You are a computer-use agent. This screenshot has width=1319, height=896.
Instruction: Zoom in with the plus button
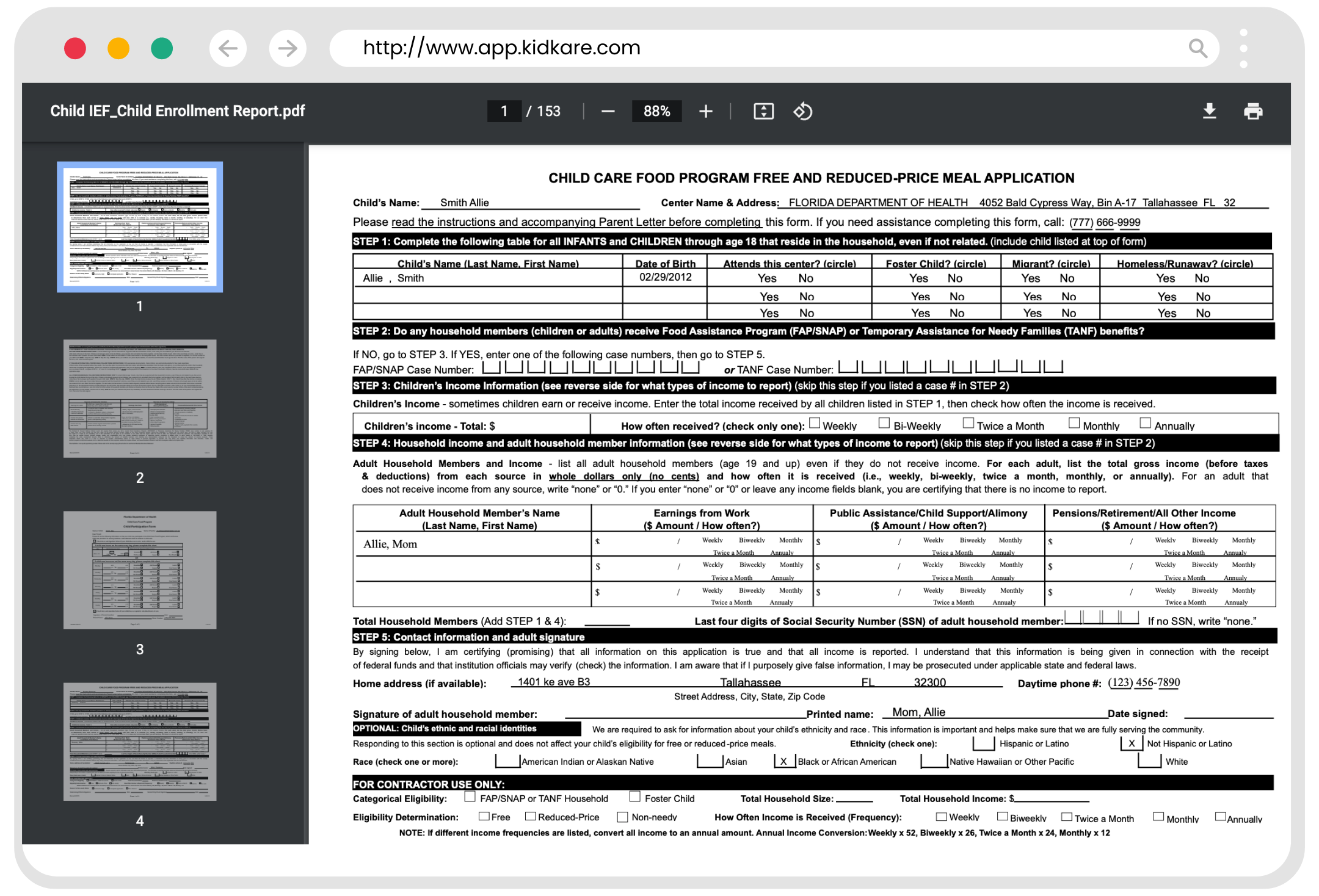(706, 111)
